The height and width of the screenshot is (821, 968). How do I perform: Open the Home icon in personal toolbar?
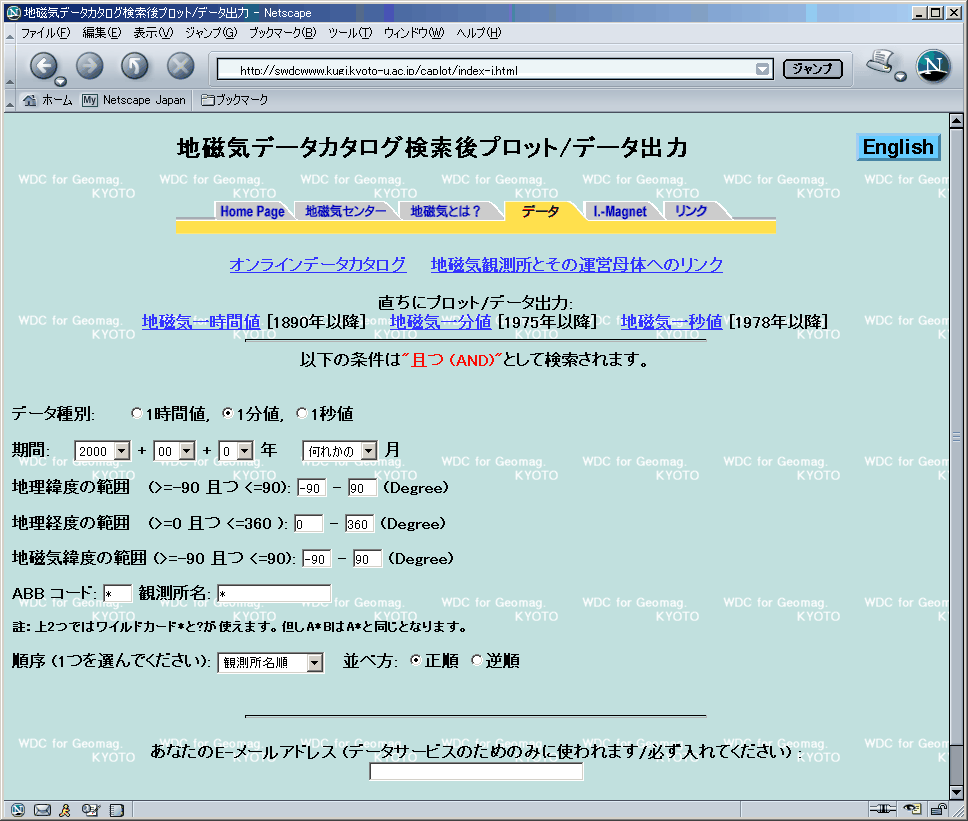pos(29,100)
